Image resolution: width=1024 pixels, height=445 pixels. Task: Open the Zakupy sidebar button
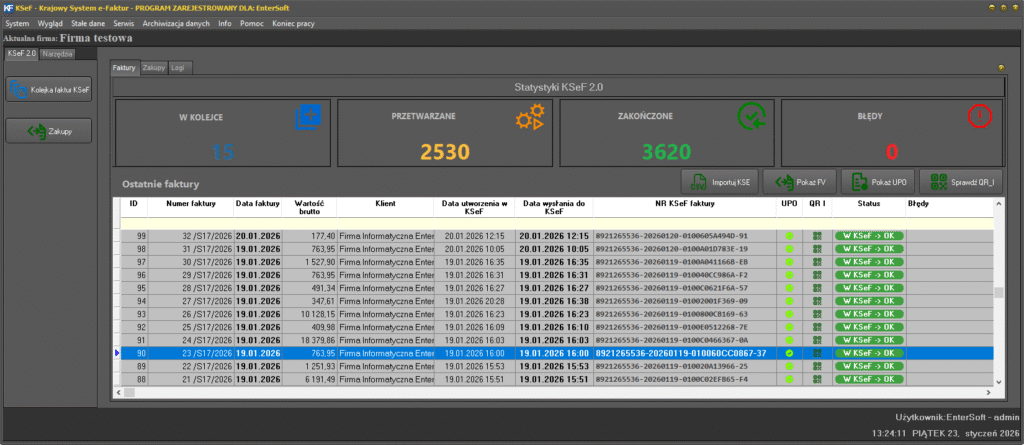pos(49,130)
